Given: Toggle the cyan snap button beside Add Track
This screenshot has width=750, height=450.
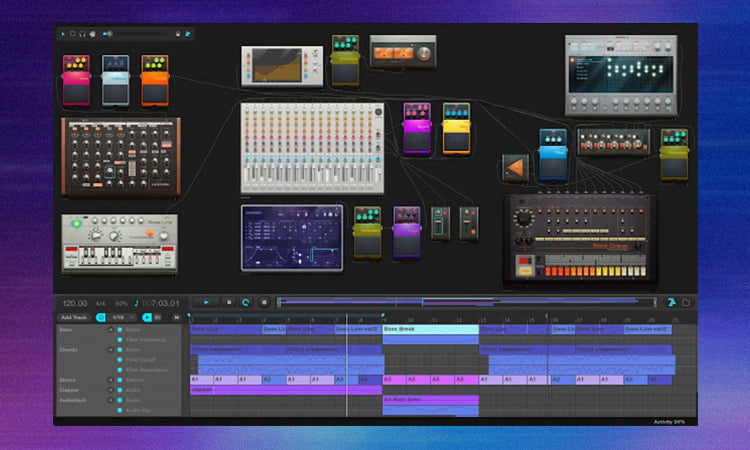Looking at the screenshot, I should 101,317.
